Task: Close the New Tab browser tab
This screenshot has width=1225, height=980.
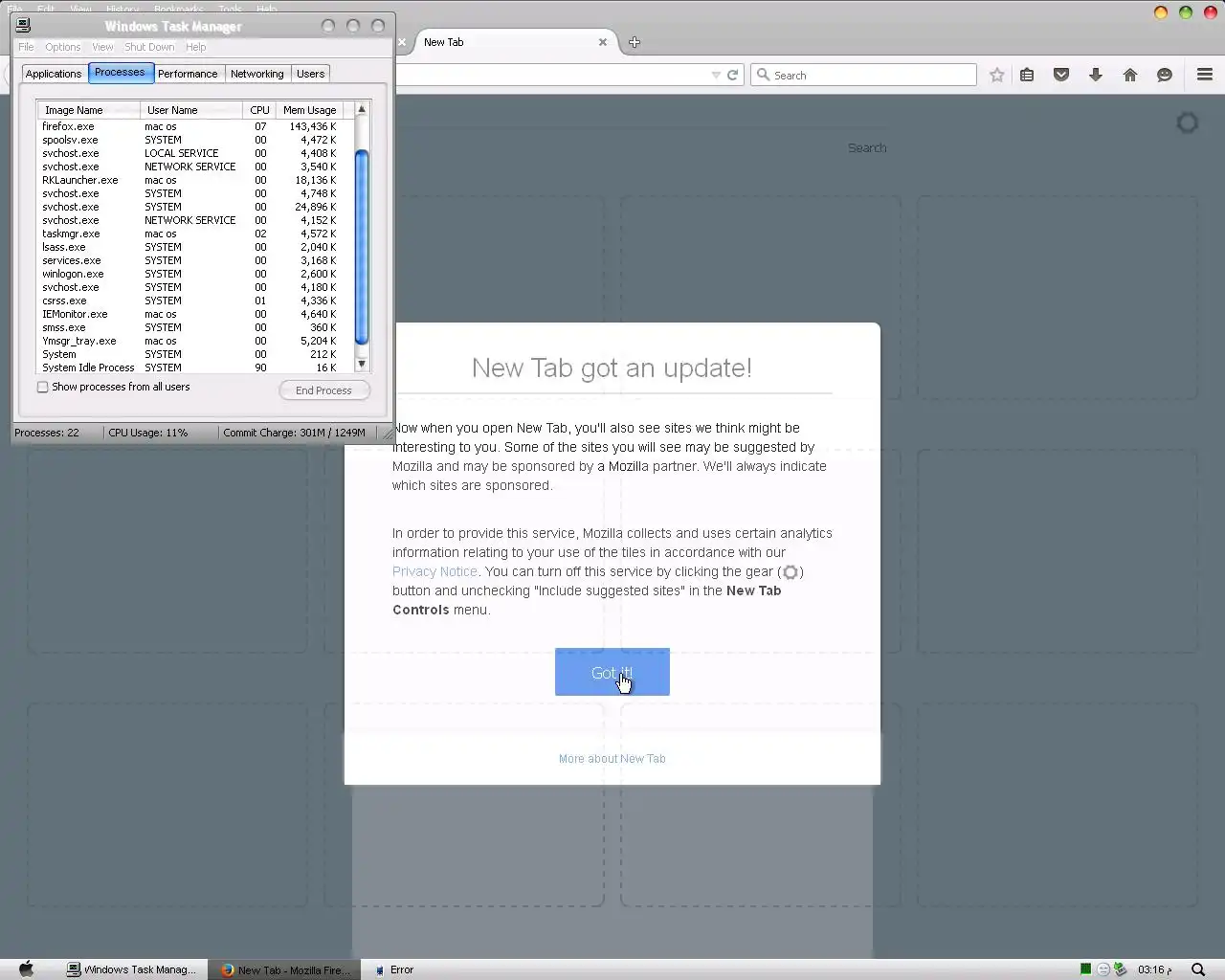Action: click(603, 42)
